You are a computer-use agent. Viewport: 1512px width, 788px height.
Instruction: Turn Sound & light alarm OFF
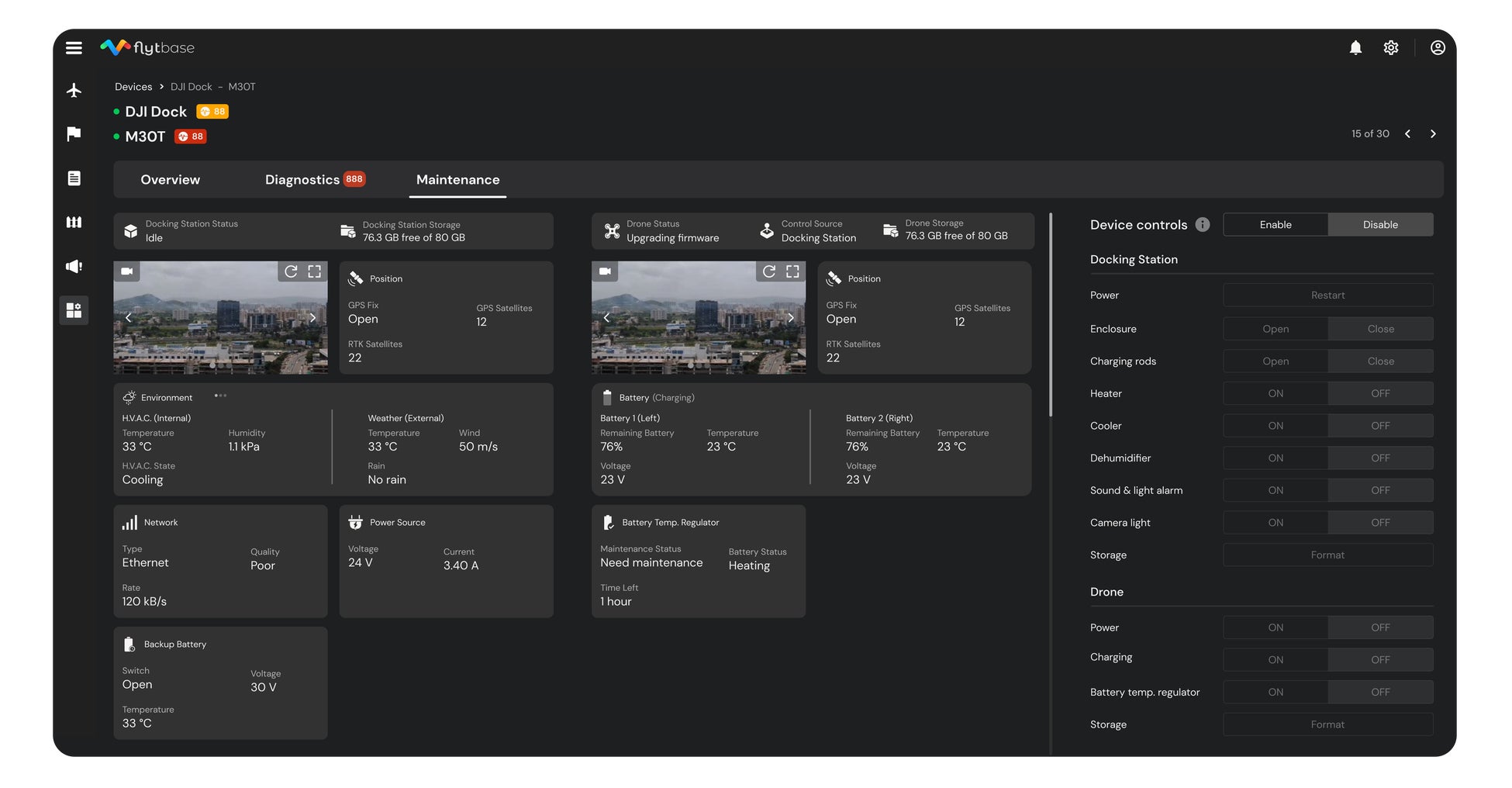tap(1379, 491)
